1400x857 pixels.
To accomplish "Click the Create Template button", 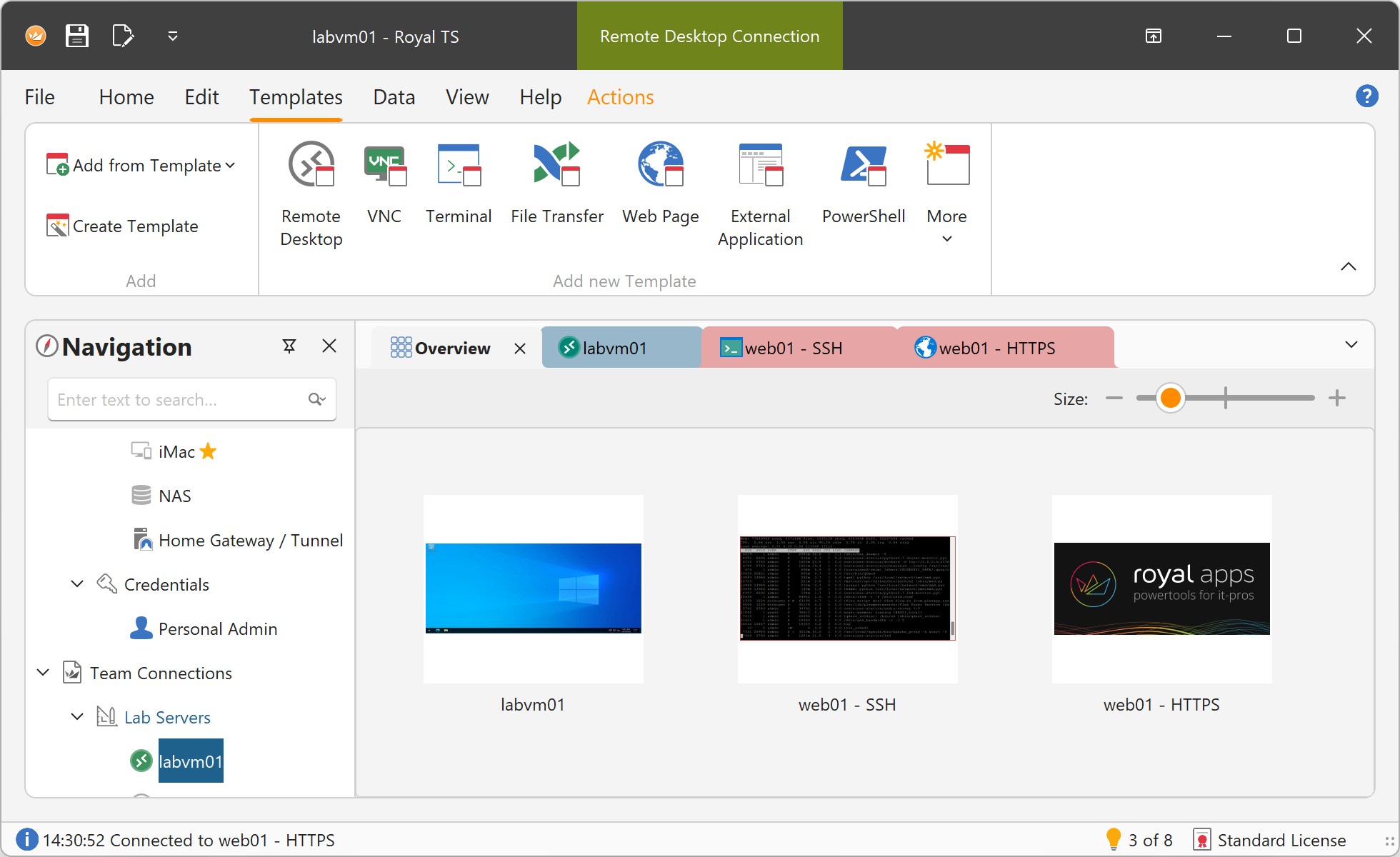I will (x=123, y=226).
